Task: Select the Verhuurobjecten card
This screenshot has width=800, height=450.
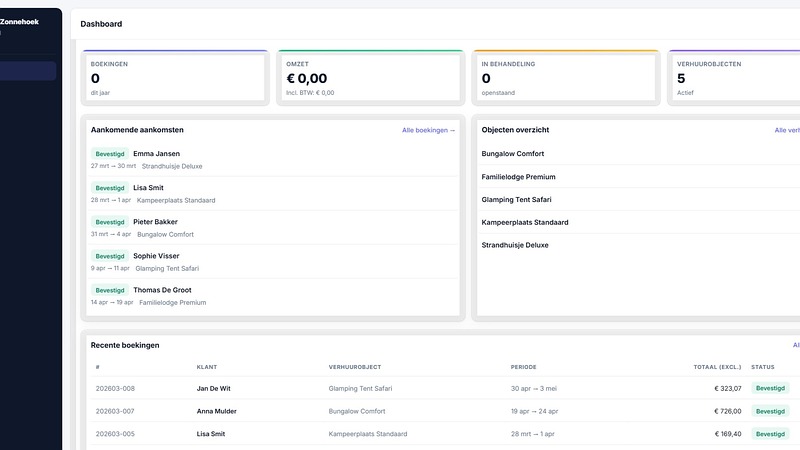Action: [735, 77]
